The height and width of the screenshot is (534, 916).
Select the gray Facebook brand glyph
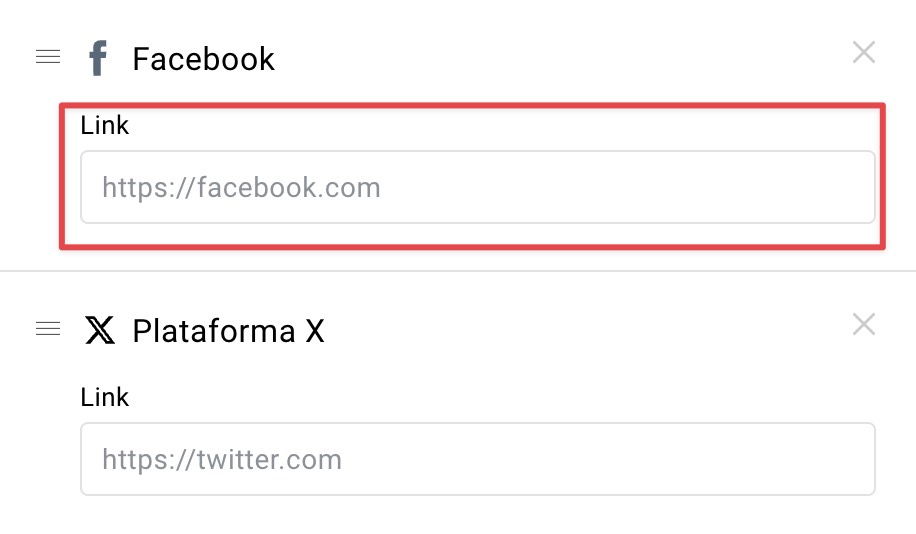(98, 58)
